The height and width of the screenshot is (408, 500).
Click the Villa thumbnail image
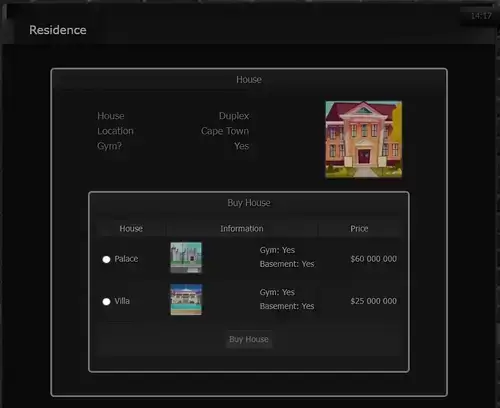click(186, 299)
